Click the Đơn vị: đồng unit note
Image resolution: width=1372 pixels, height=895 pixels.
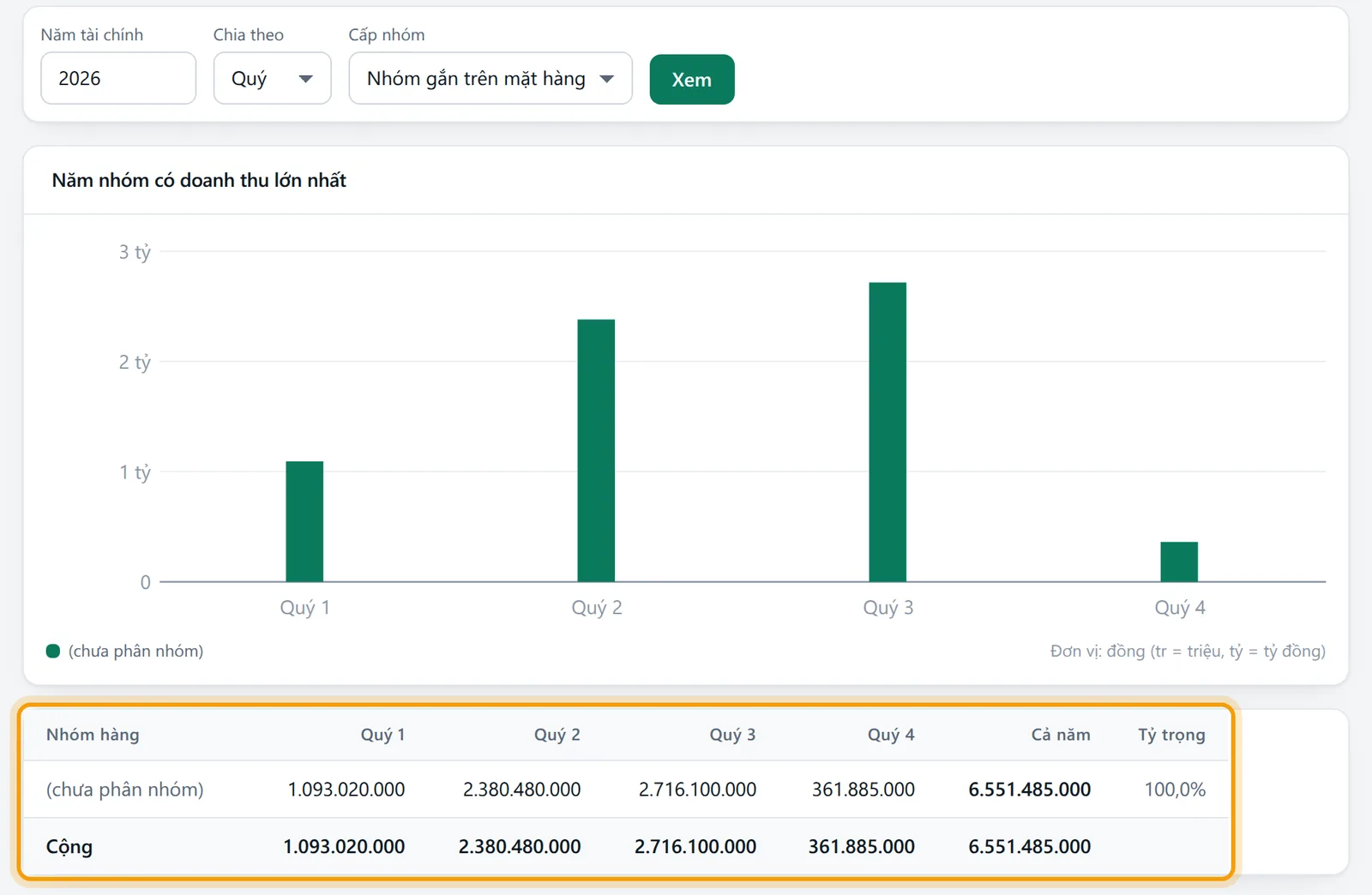pyautogui.click(x=1188, y=651)
